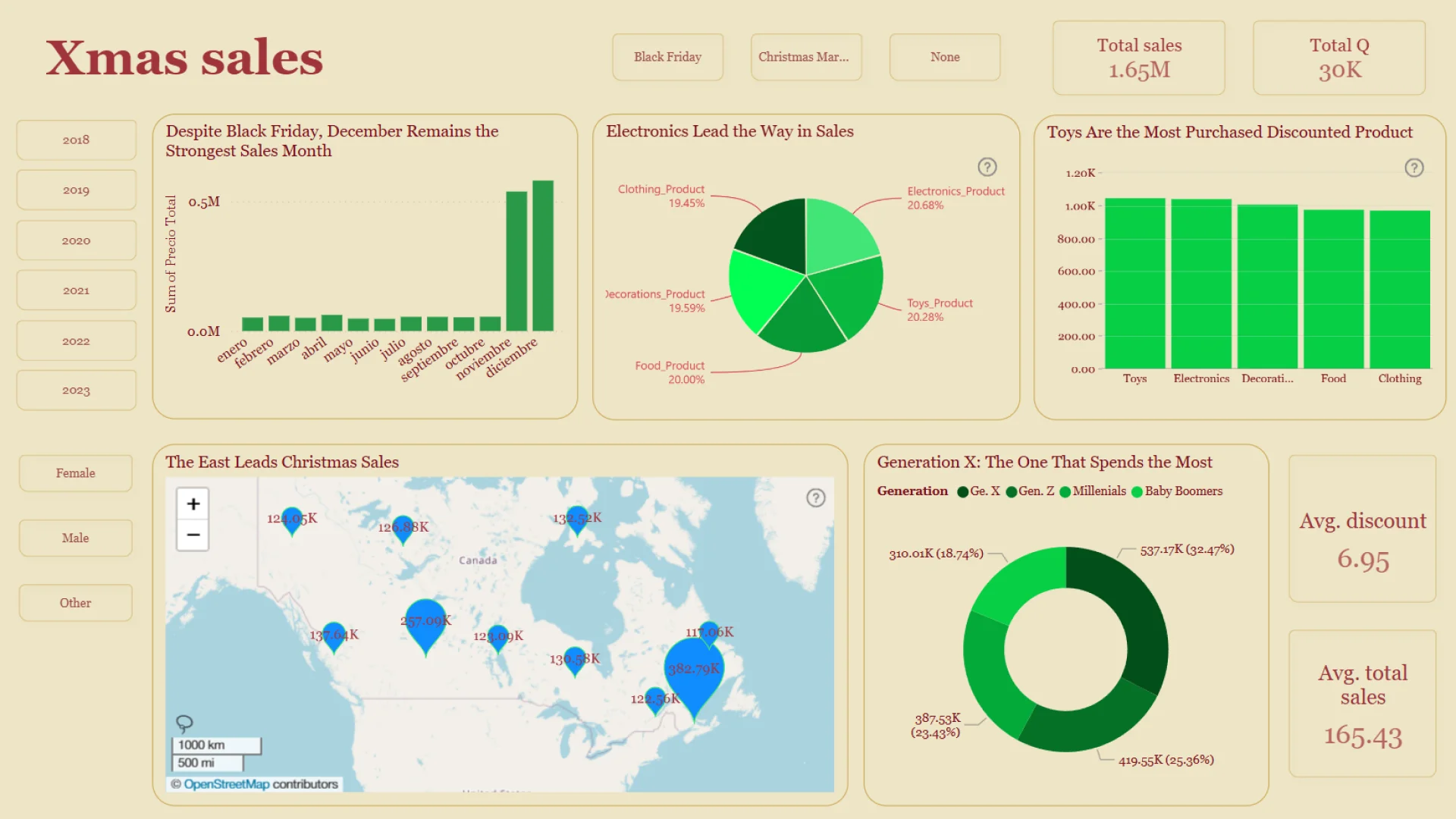Screen dimensions: 1456x819
Task: Click the Gen. Z legend entry
Action: [x=1030, y=491]
